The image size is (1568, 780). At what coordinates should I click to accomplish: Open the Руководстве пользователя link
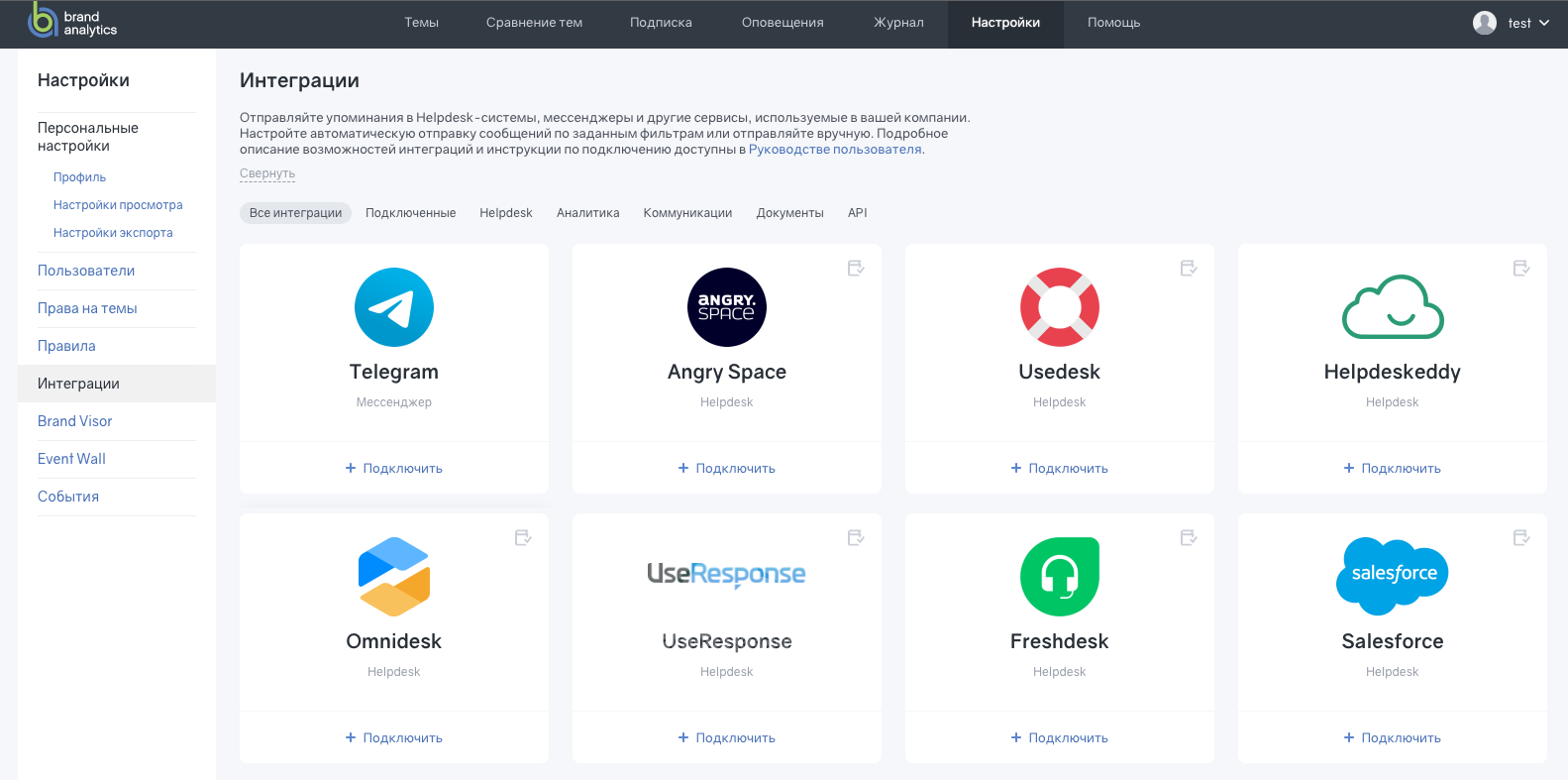pyautogui.click(x=835, y=150)
